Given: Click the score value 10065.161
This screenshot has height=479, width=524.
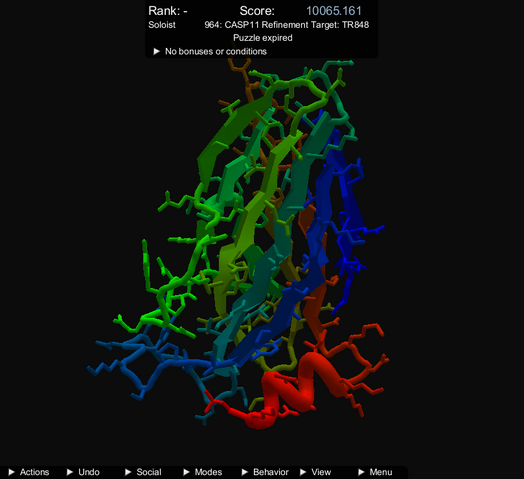Looking at the screenshot, I should (334, 11).
